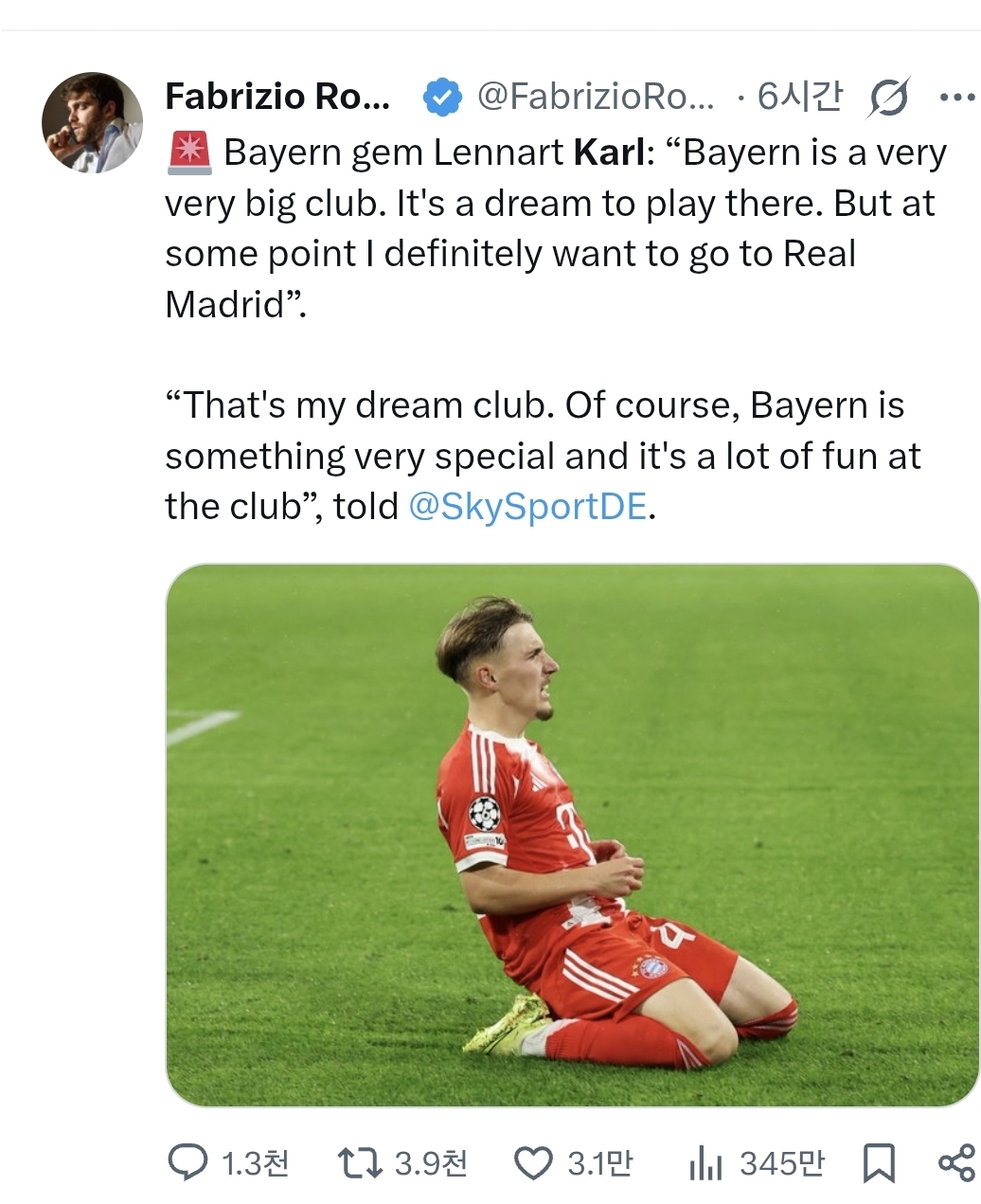Click the blue verified badge

pyautogui.click(x=441, y=97)
